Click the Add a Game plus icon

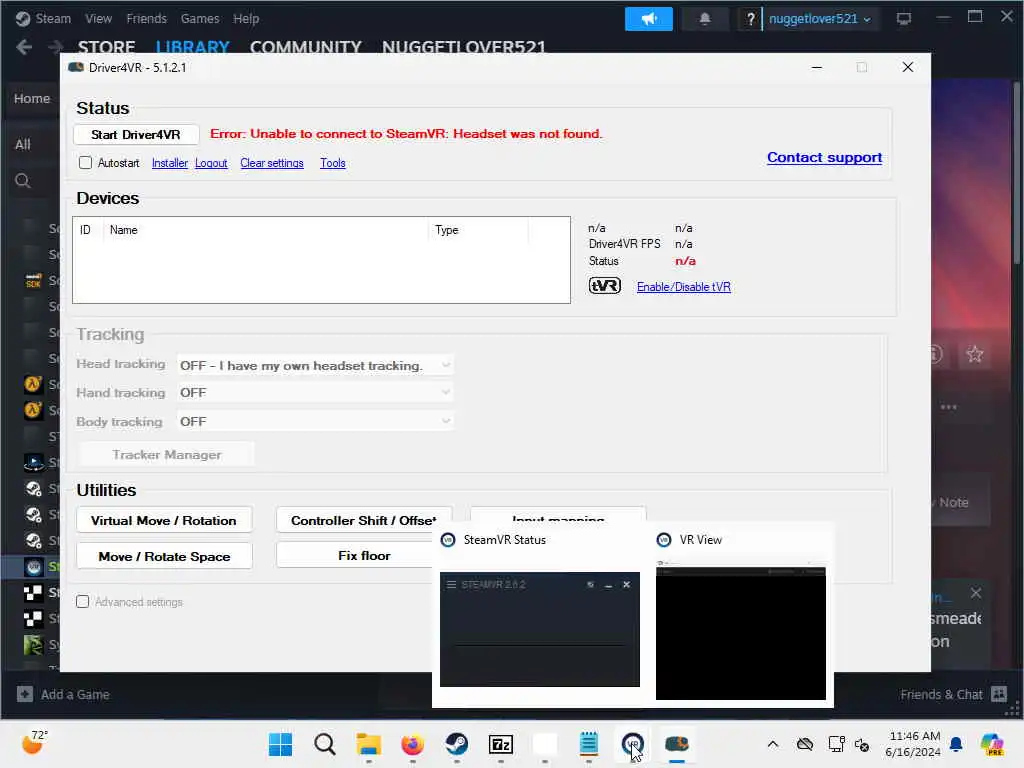pyautogui.click(x=25, y=694)
